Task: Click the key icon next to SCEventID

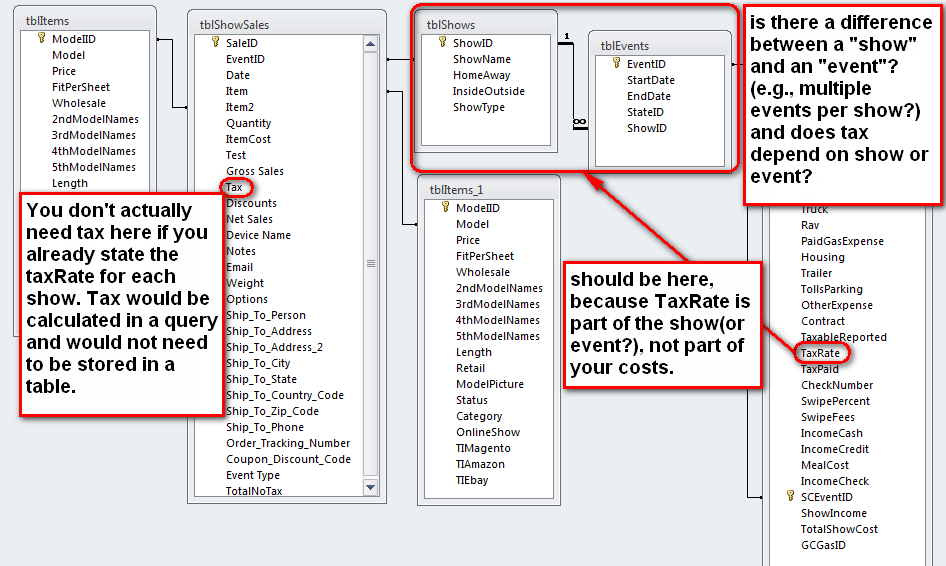Action: click(790, 496)
